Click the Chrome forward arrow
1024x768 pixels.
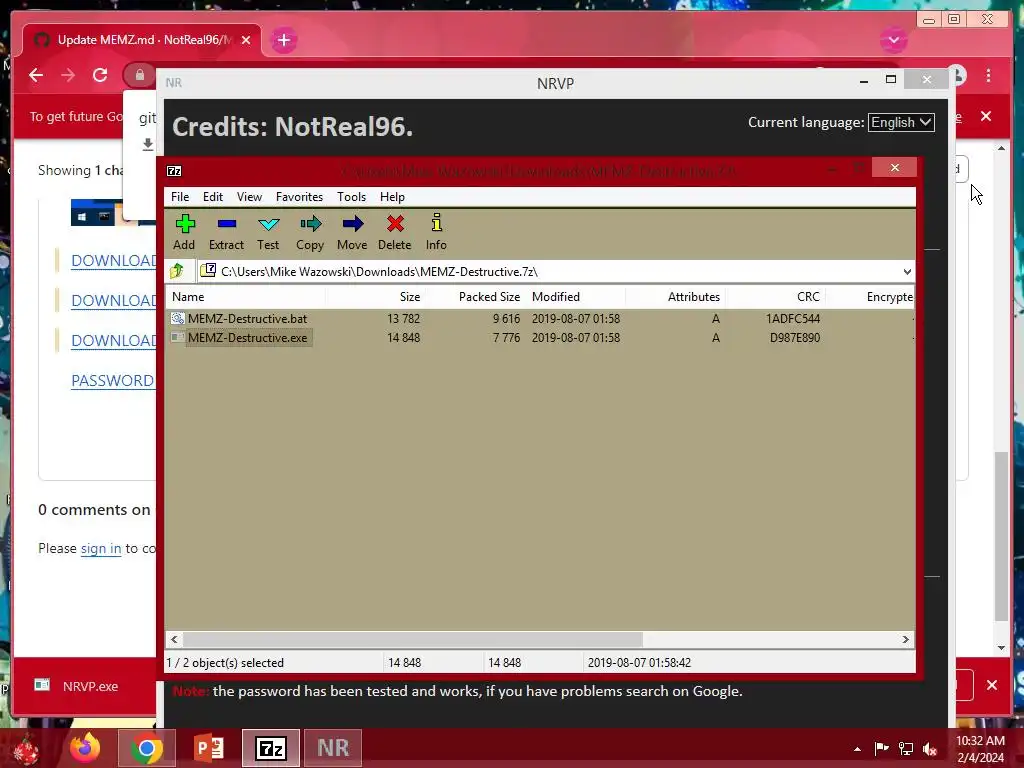tap(68, 75)
